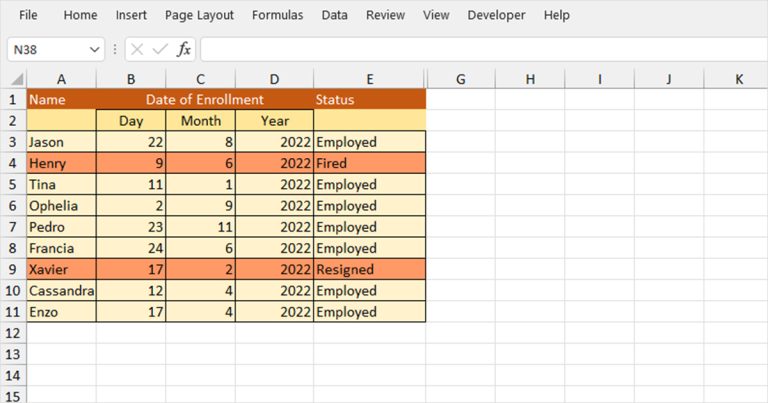Click the Cancel X icon in formula bar

(137, 49)
